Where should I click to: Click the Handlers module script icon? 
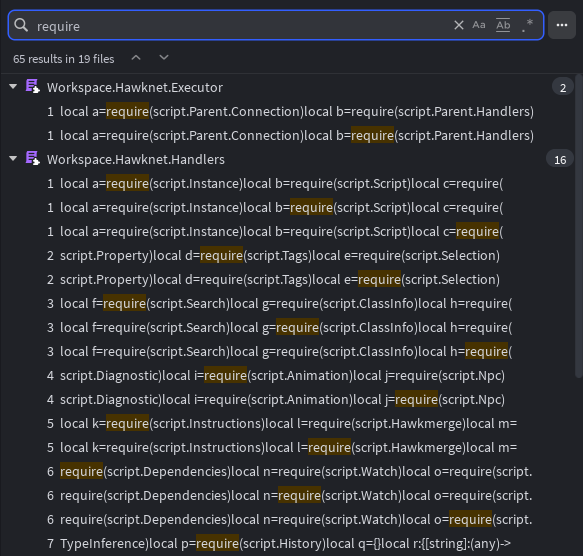click(x=32, y=158)
